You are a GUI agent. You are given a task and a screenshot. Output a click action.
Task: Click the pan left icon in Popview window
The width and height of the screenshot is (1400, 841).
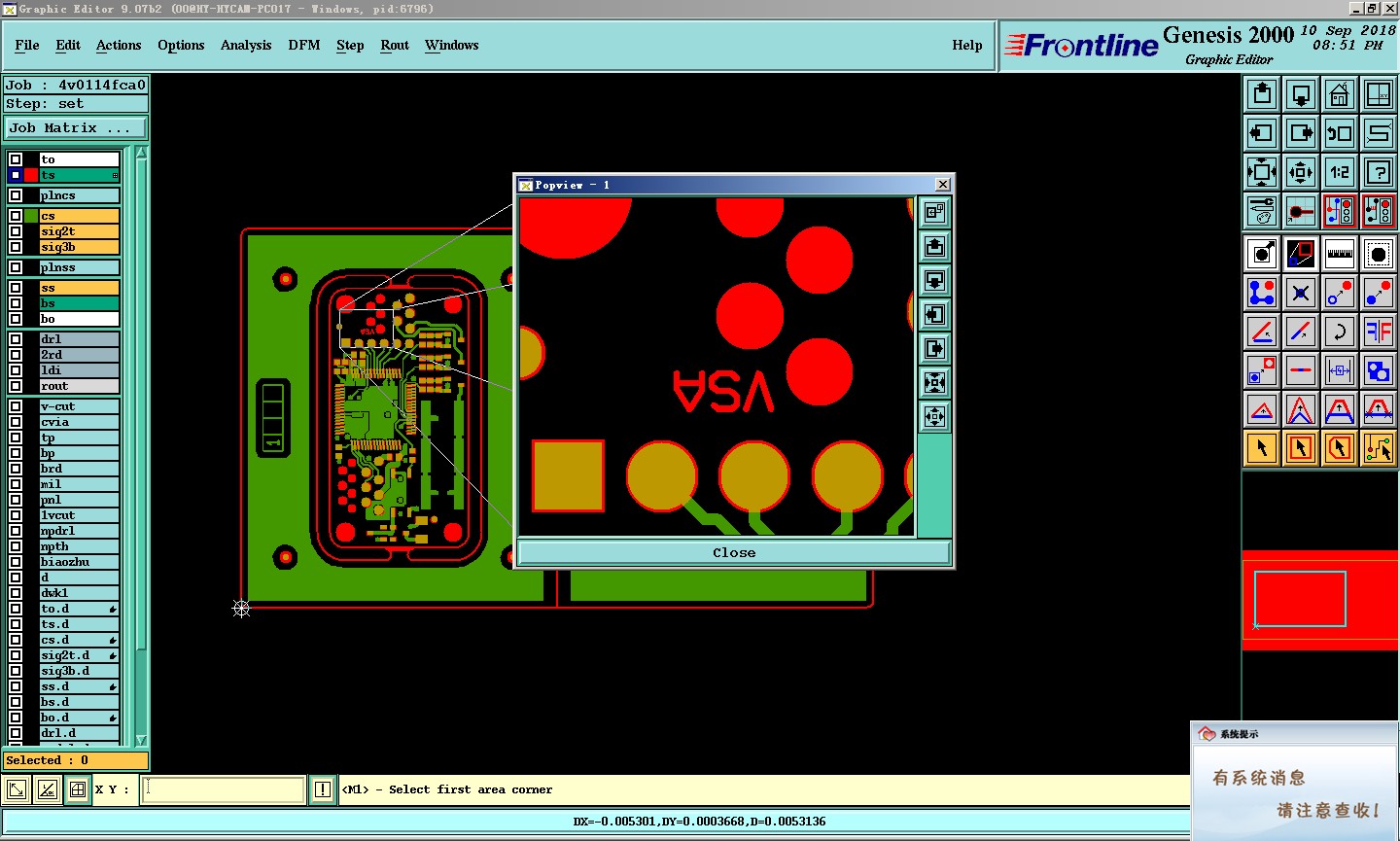point(934,315)
